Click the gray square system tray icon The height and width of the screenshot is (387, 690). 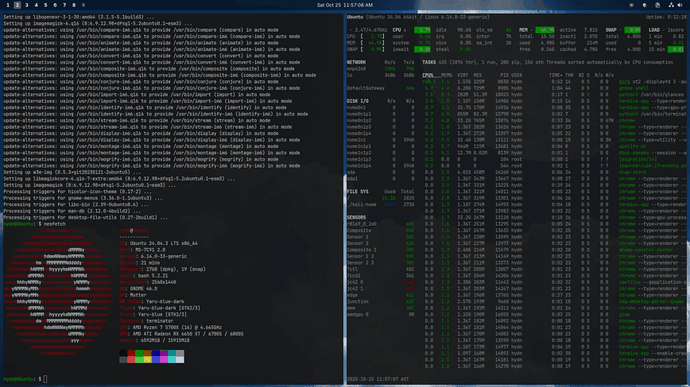631,5
